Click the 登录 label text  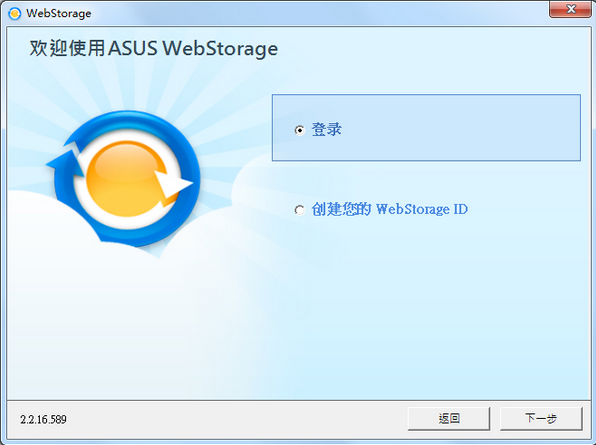click(x=327, y=129)
